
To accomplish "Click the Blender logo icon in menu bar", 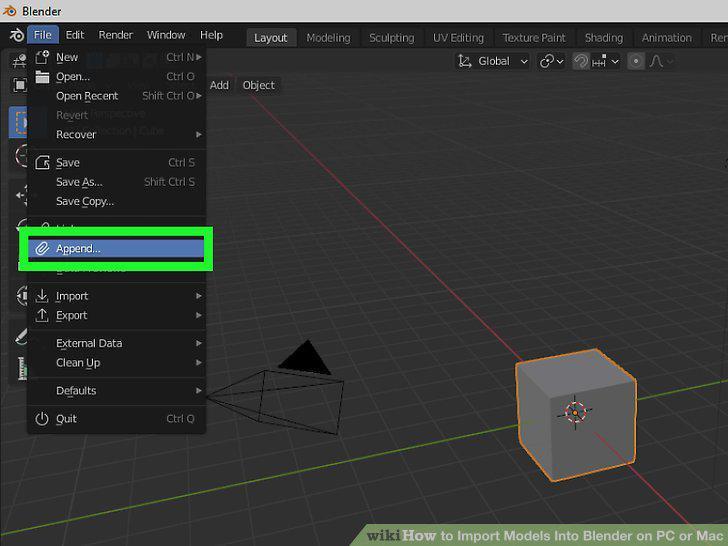I will point(17,35).
